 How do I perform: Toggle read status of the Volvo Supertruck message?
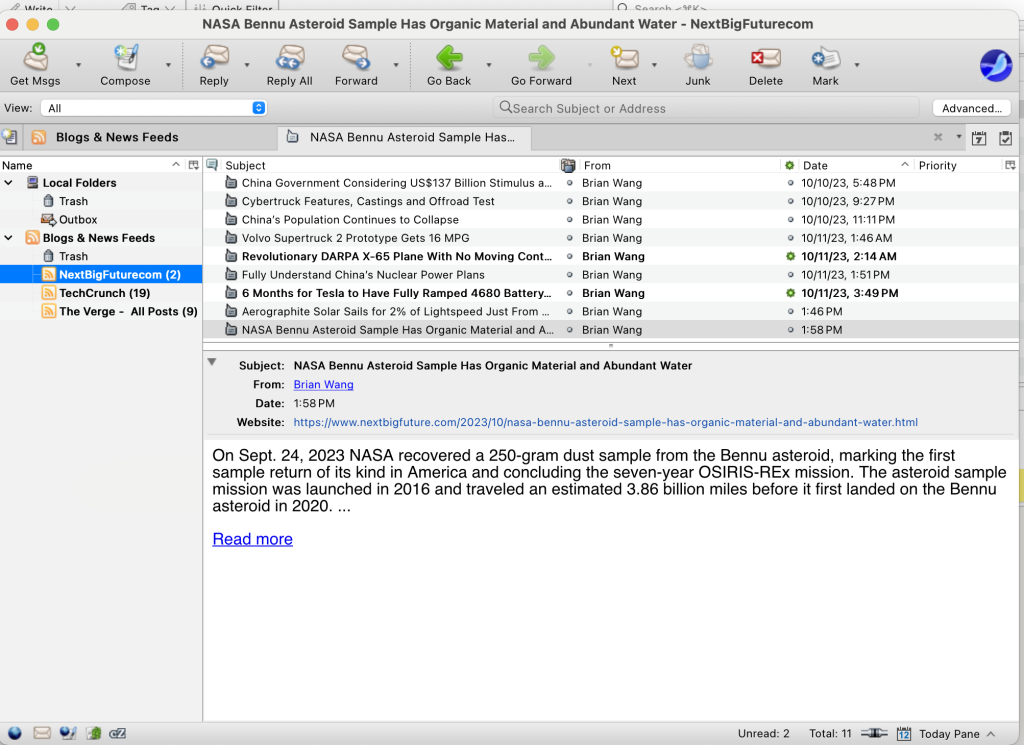tap(790, 238)
